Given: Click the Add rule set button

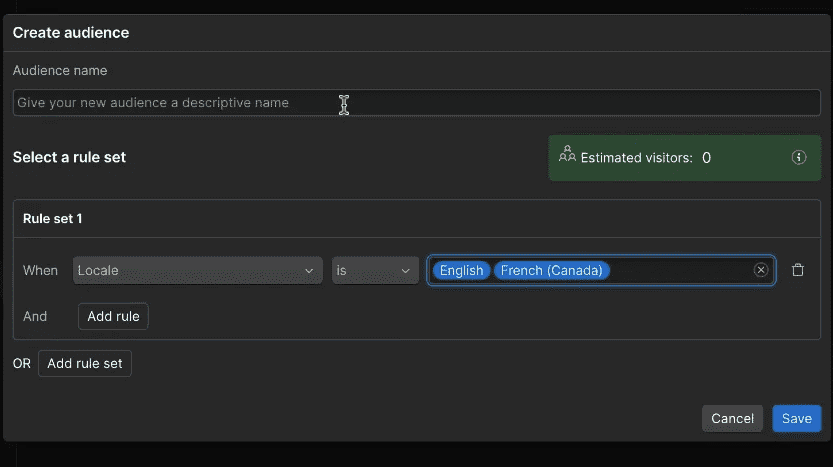Looking at the screenshot, I should pyautogui.click(x=84, y=363).
